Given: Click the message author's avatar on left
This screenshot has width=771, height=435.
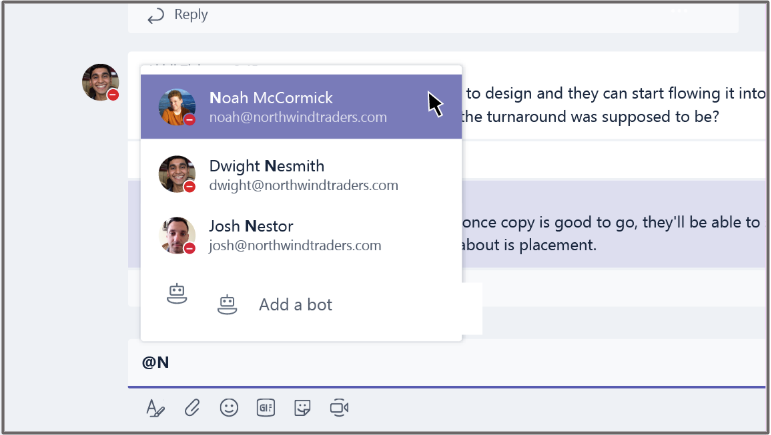Looking at the screenshot, I should pyautogui.click(x=99, y=81).
